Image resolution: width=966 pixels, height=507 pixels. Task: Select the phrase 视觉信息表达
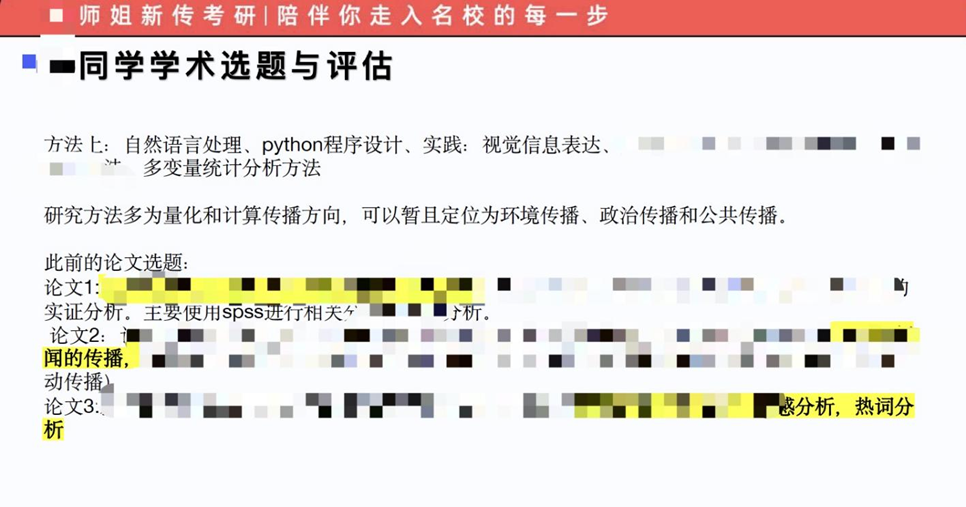[x=541, y=145]
